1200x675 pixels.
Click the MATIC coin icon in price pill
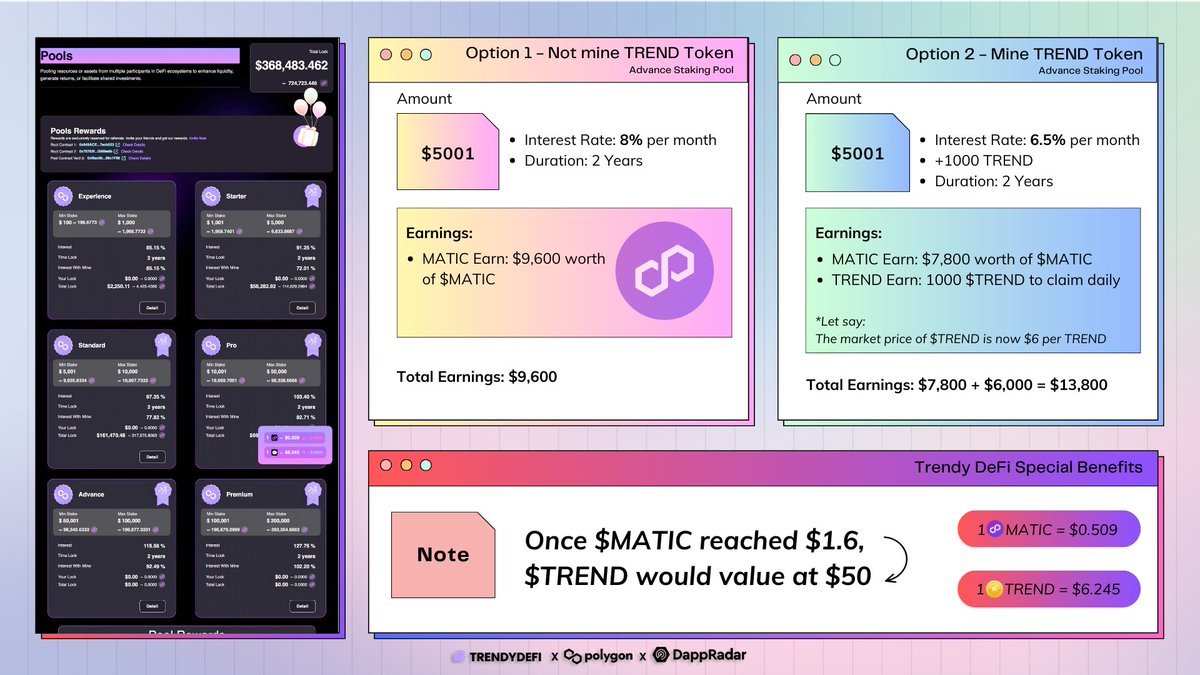[994, 530]
